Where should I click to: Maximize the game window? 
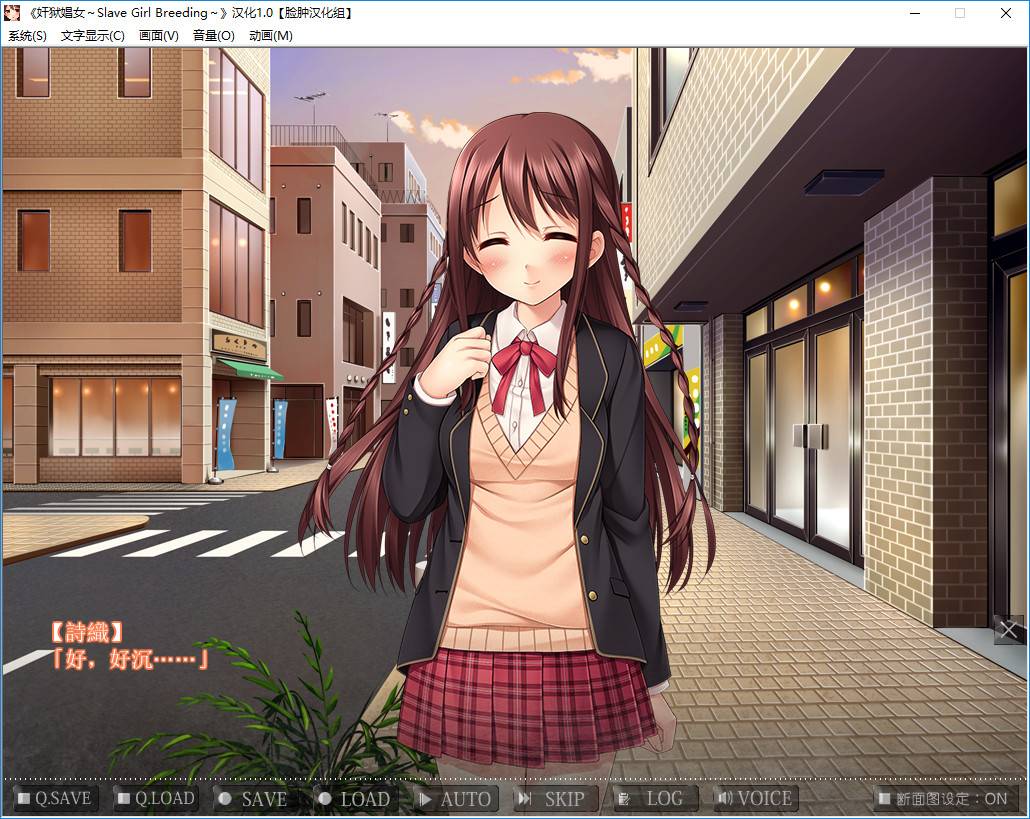960,13
